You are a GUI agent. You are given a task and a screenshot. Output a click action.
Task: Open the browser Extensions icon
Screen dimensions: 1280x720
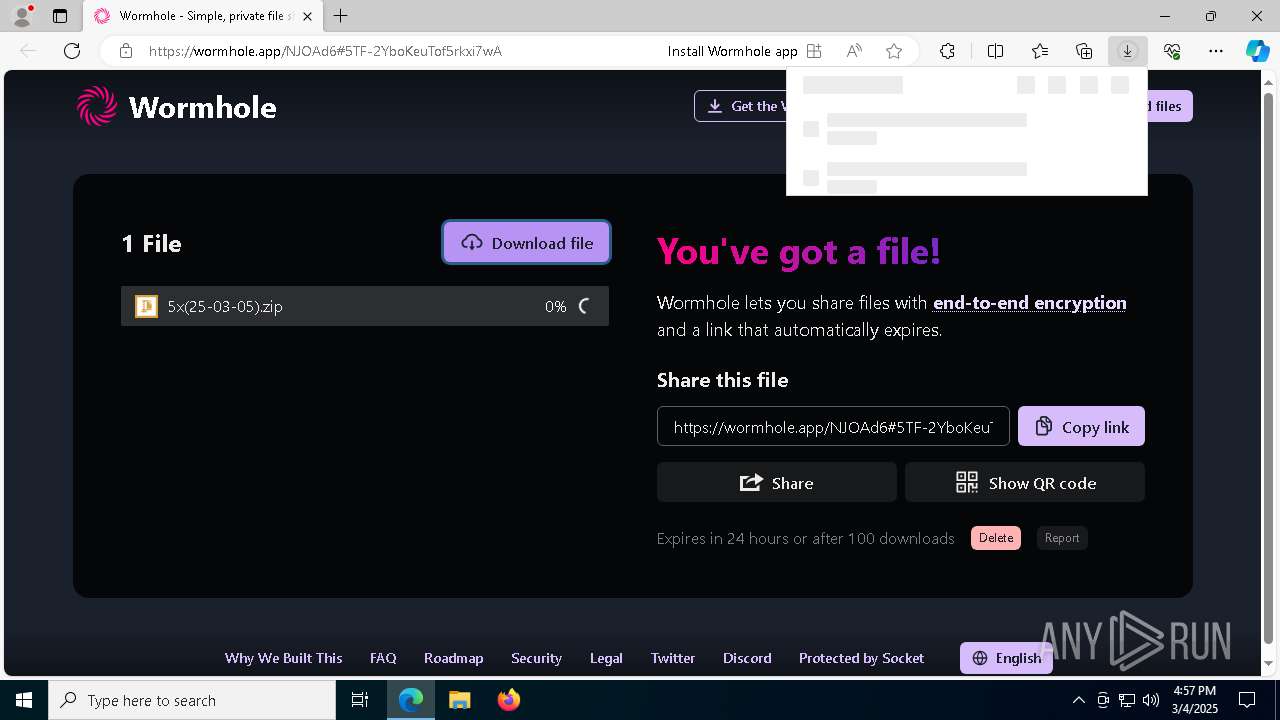[947, 51]
